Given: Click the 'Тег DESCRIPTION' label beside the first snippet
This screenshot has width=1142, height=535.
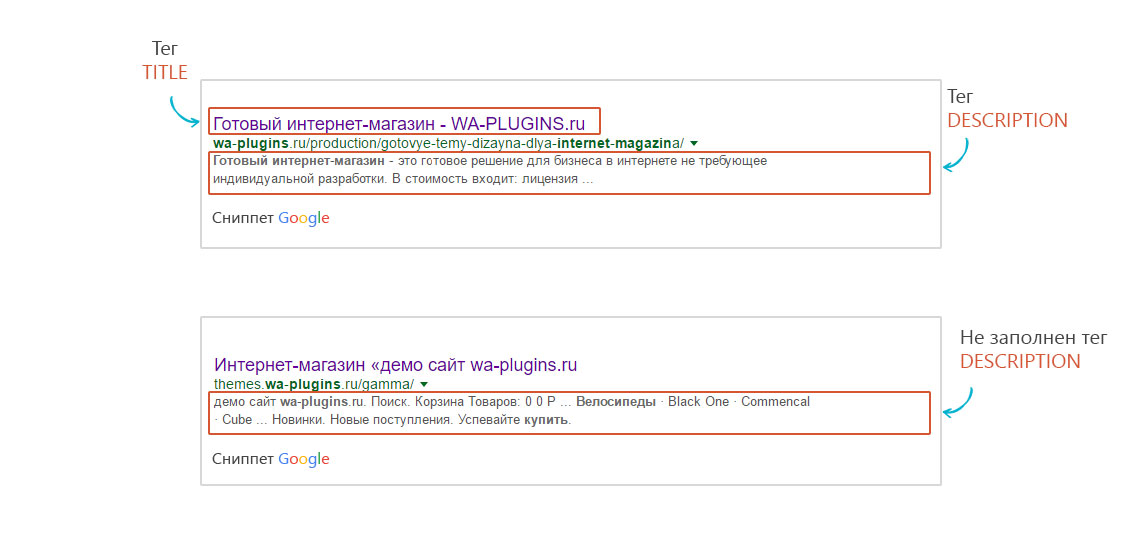Looking at the screenshot, I should point(1007,108).
